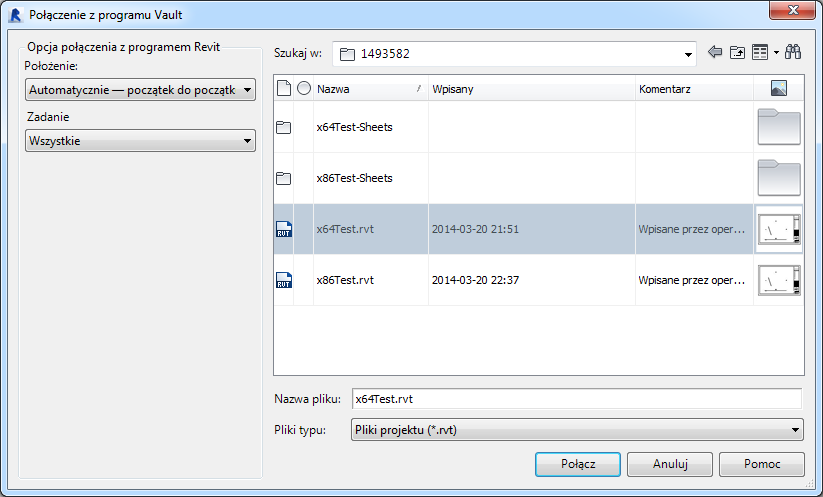The image size is (823, 497).
Task: Click the Połącz button
Action: pyautogui.click(x=578, y=464)
